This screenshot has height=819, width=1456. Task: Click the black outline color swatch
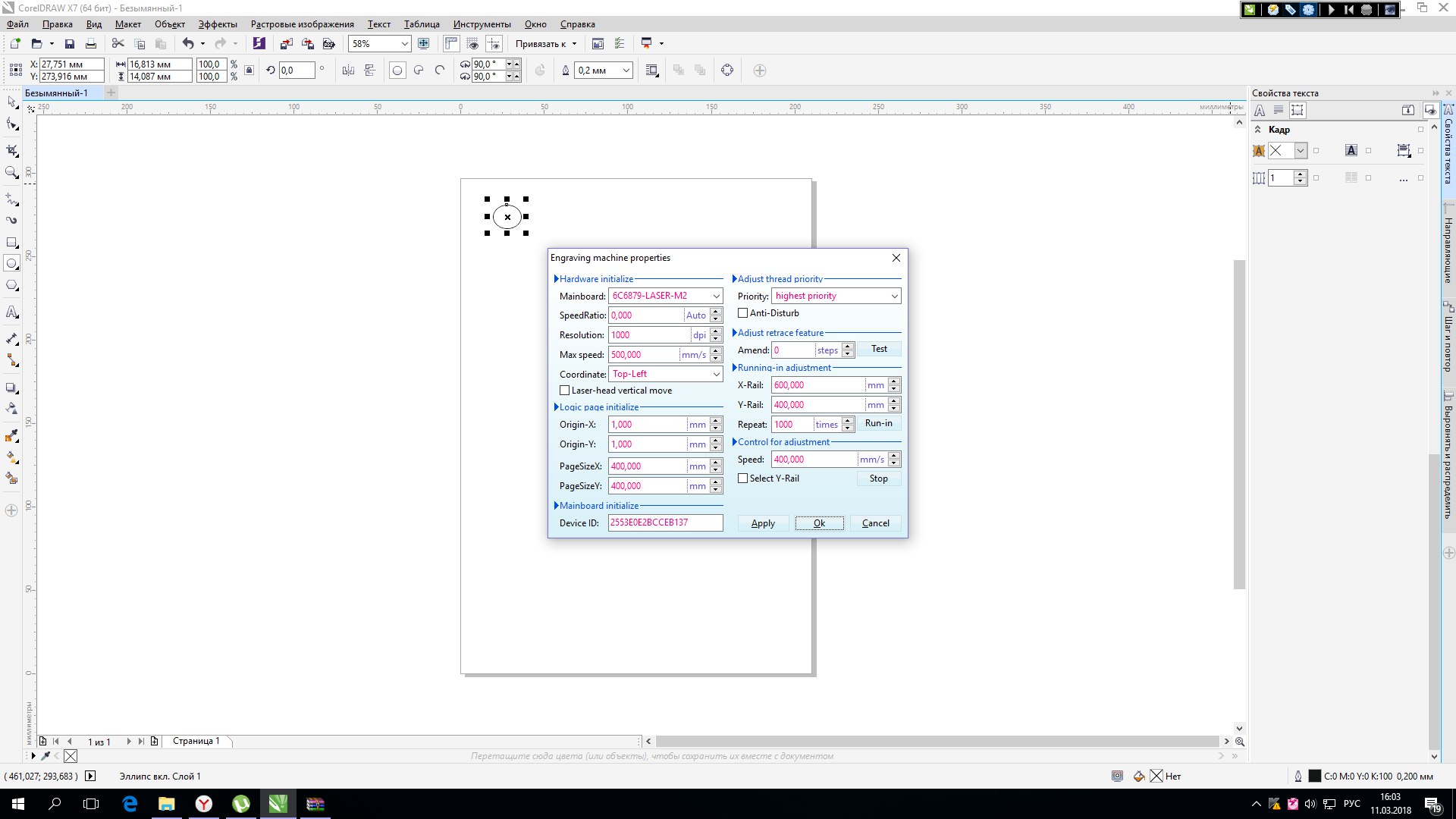click(1315, 776)
